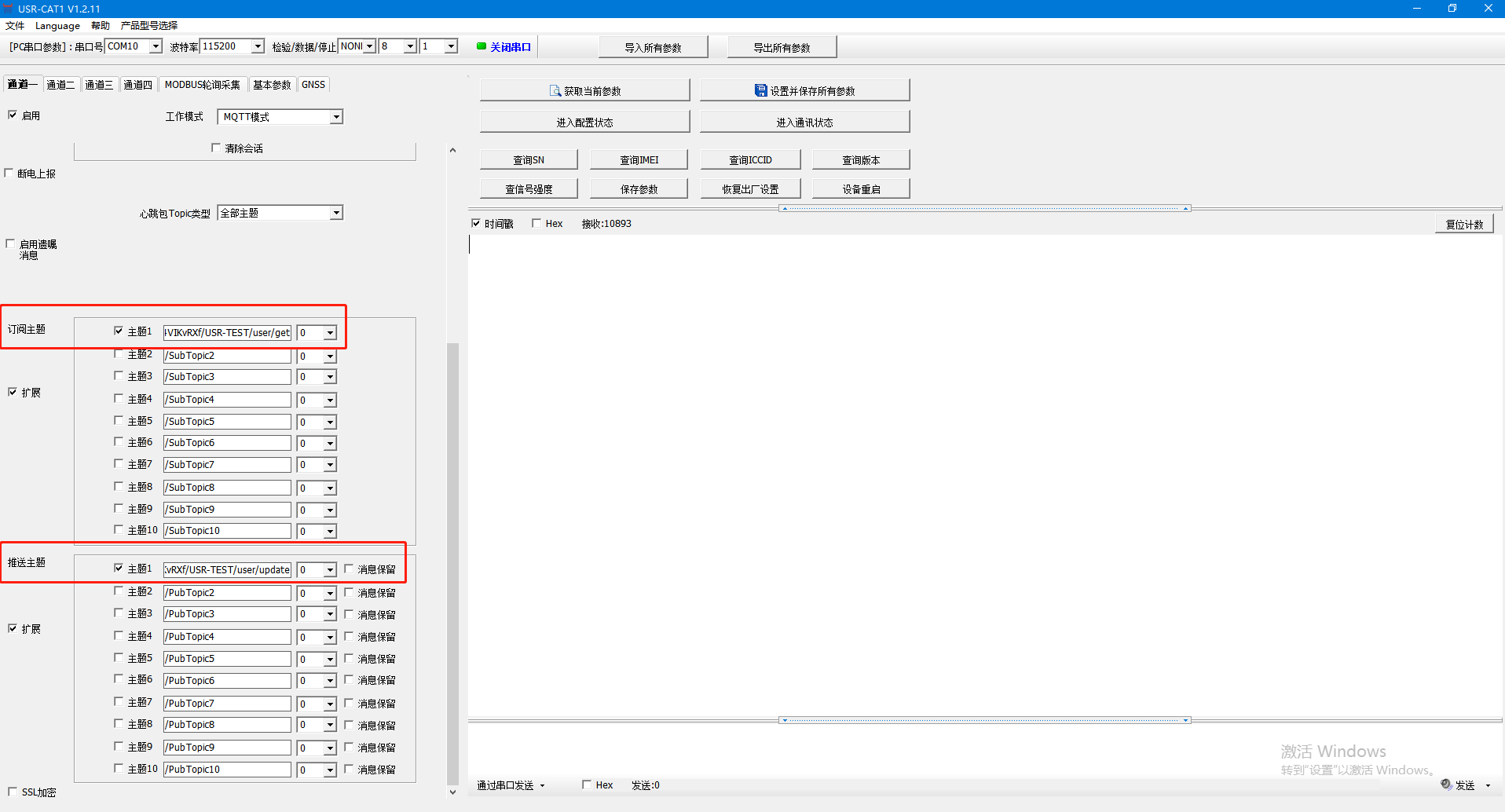Image resolution: width=1505 pixels, height=812 pixels.
Task: Click the magnifier icon on 获取当前参数
Action: click(x=555, y=91)
